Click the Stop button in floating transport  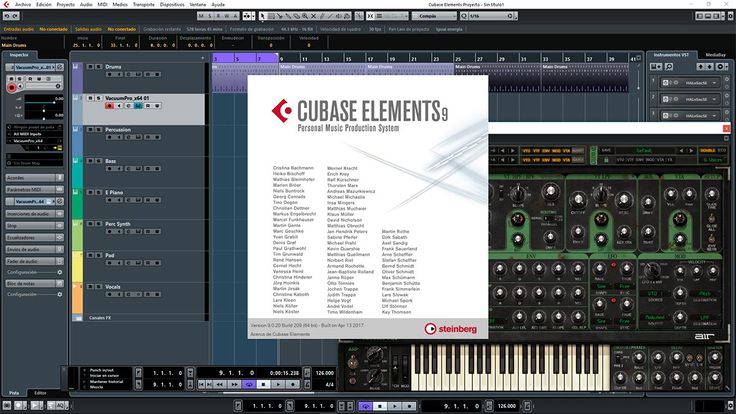[x=263, y=384]
